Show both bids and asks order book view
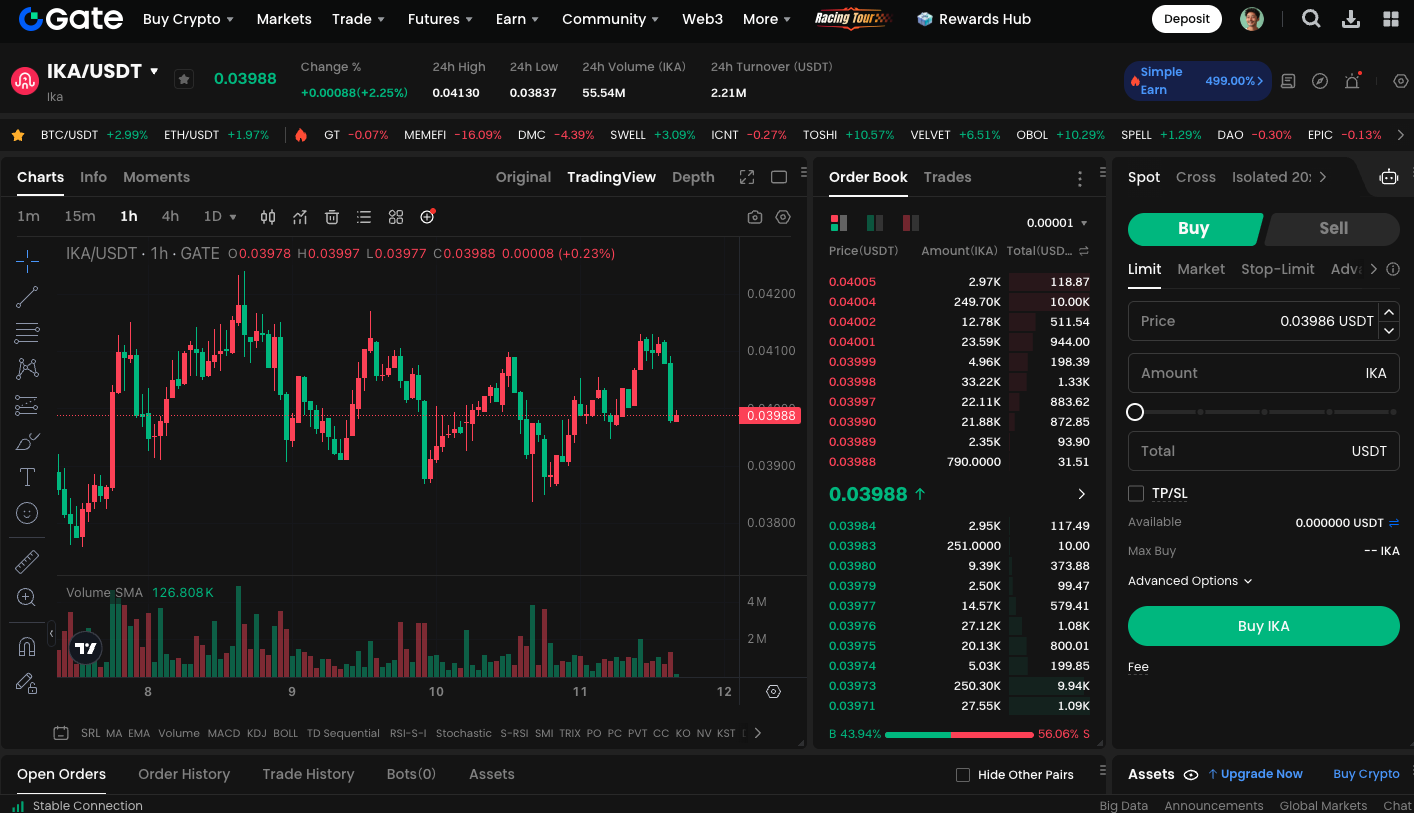Image resolution: width=1414 pixels, height=813 pixels. coord(839,223)
